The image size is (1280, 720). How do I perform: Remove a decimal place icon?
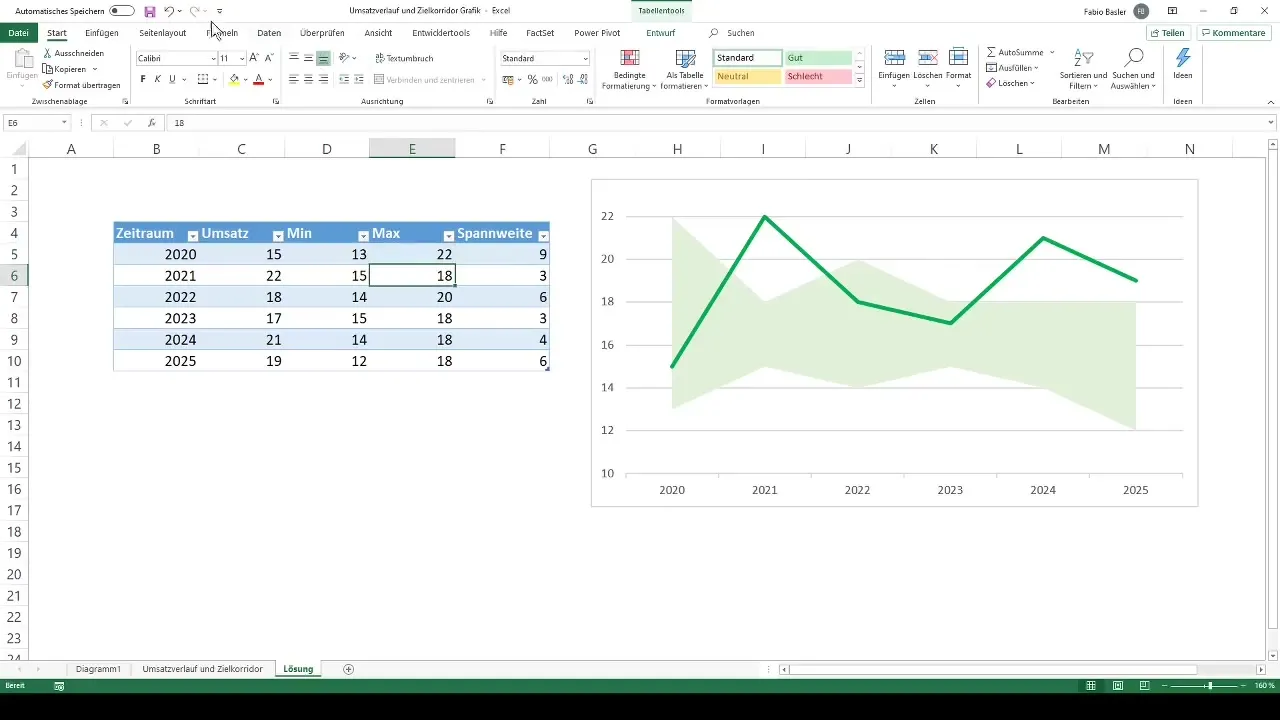pos(582,79)
